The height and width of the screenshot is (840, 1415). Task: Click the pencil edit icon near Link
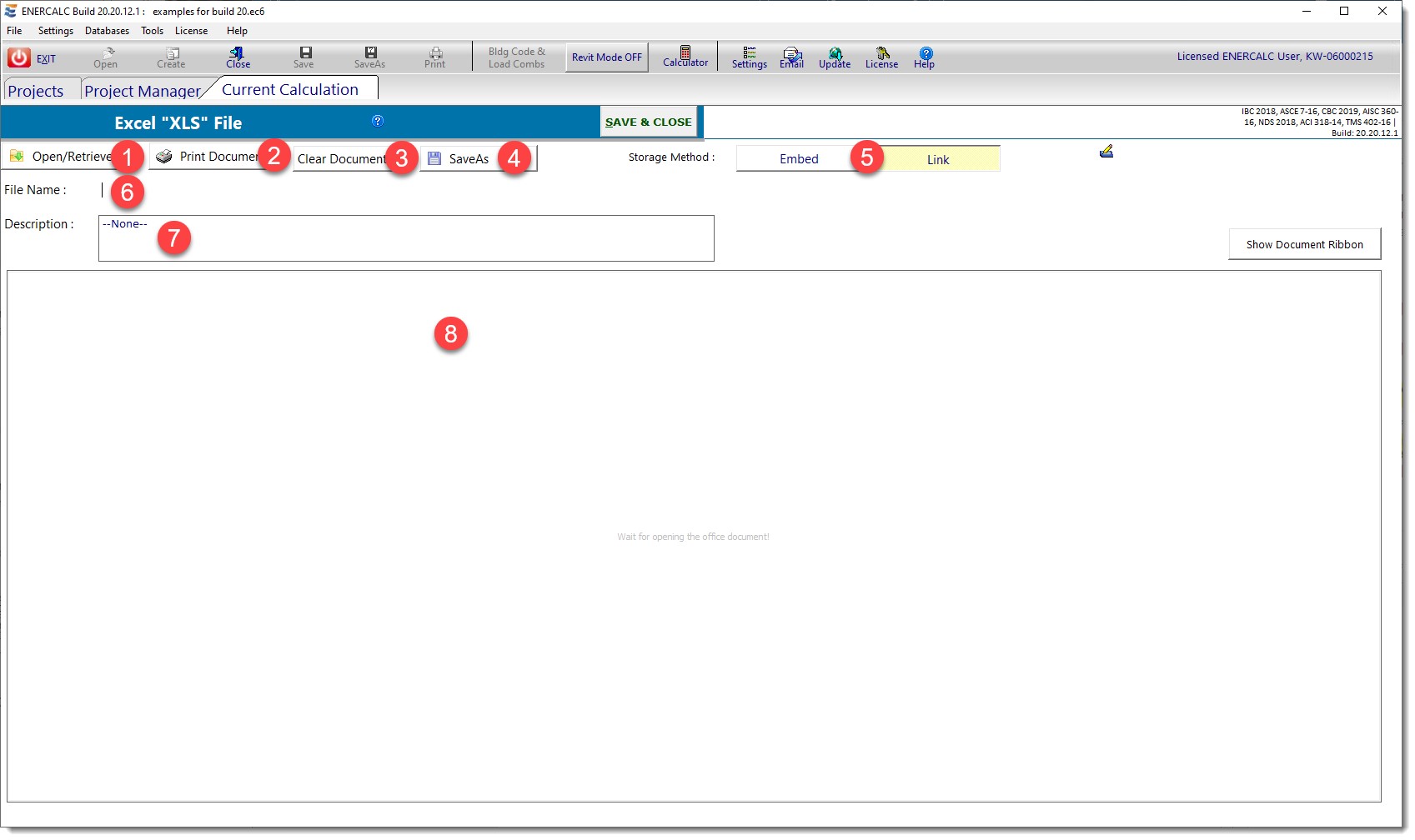coord(1106,152)
